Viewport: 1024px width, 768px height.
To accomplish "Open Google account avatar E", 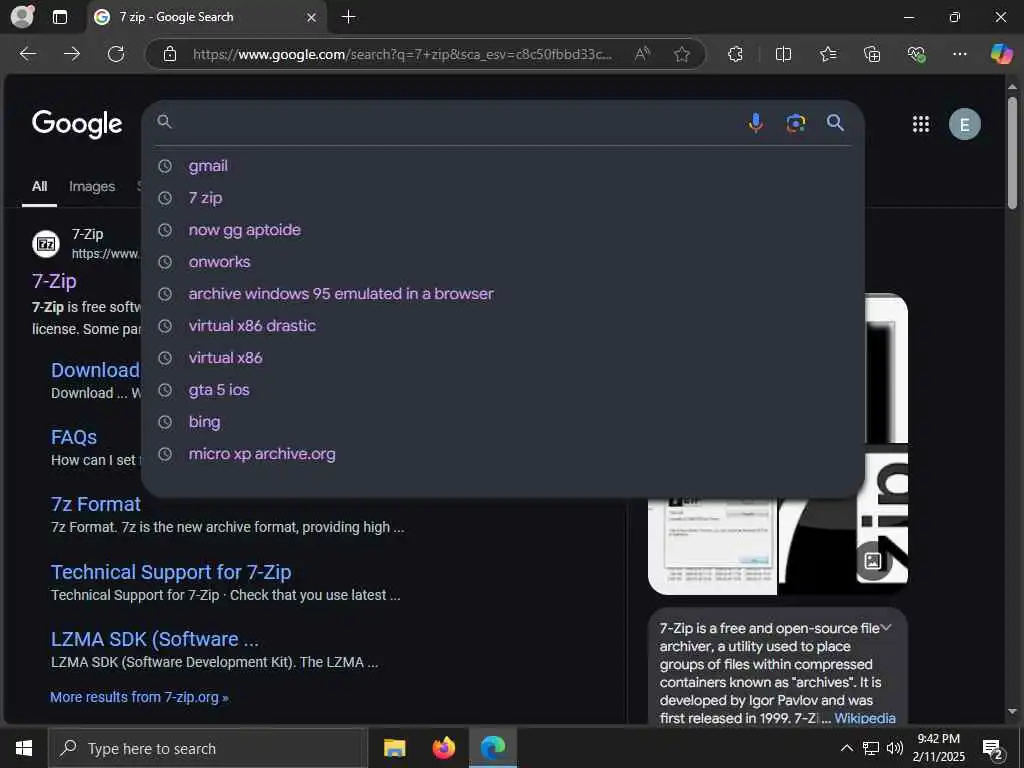I will [x=965, y=124].
